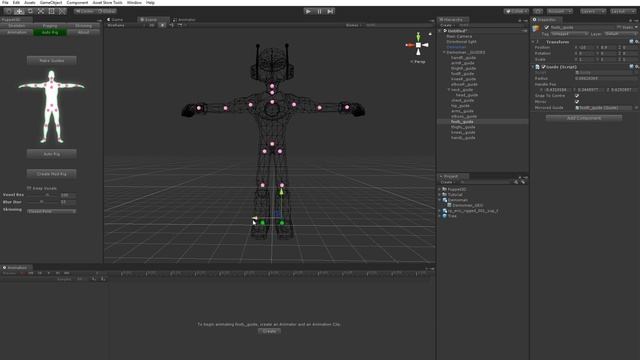Click the Make Guides button
Screen dimensions: 640x360
pos(51,60)
